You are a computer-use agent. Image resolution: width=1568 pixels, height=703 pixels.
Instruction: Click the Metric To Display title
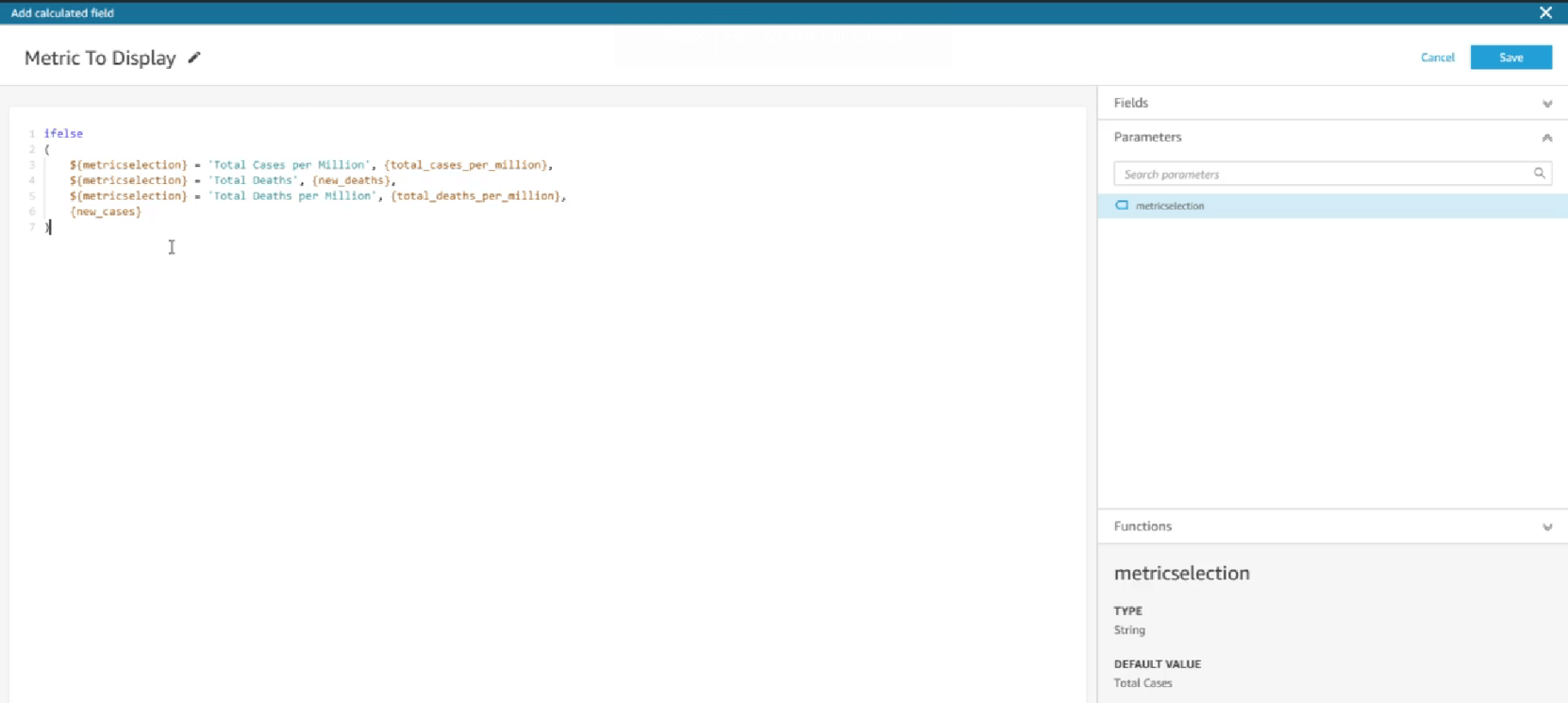100,58
